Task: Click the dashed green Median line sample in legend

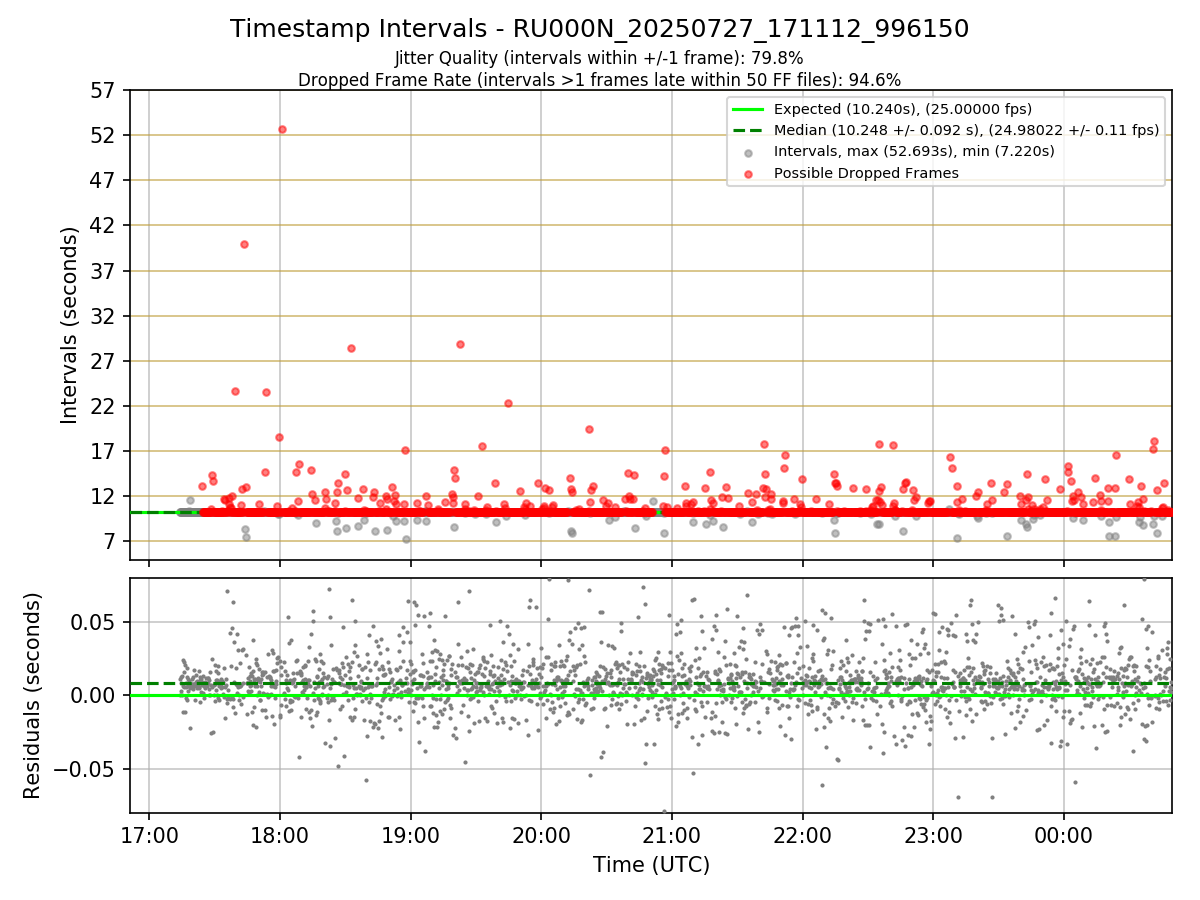Action: click(x=749, y=130)
